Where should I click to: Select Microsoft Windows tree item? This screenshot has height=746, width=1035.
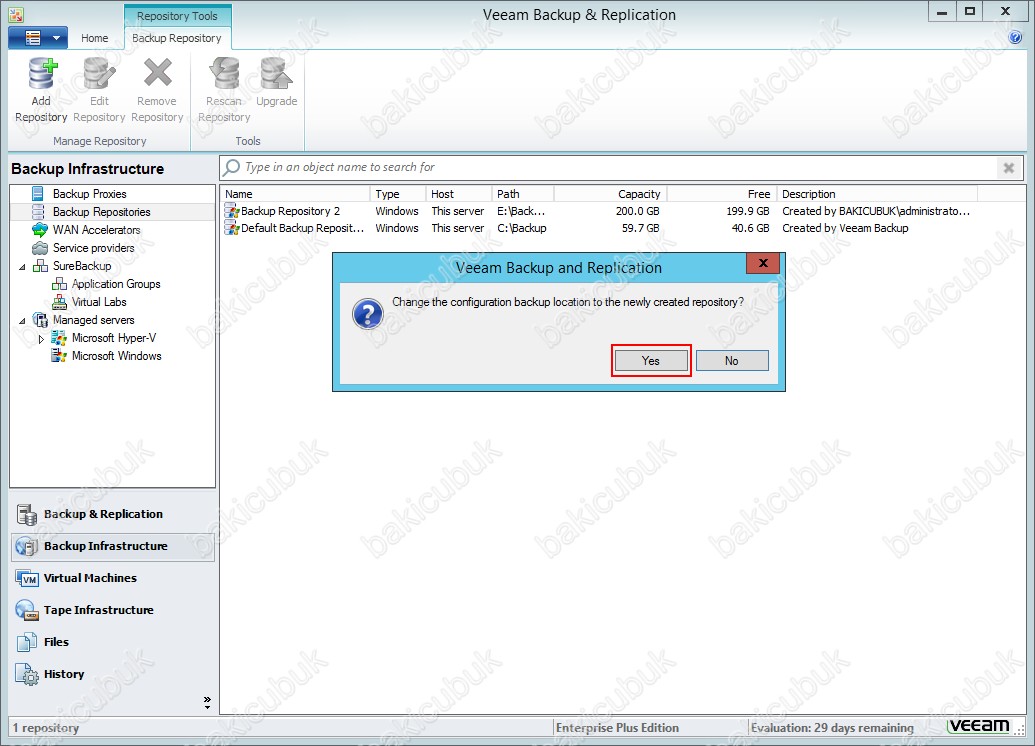click(116, 356)
